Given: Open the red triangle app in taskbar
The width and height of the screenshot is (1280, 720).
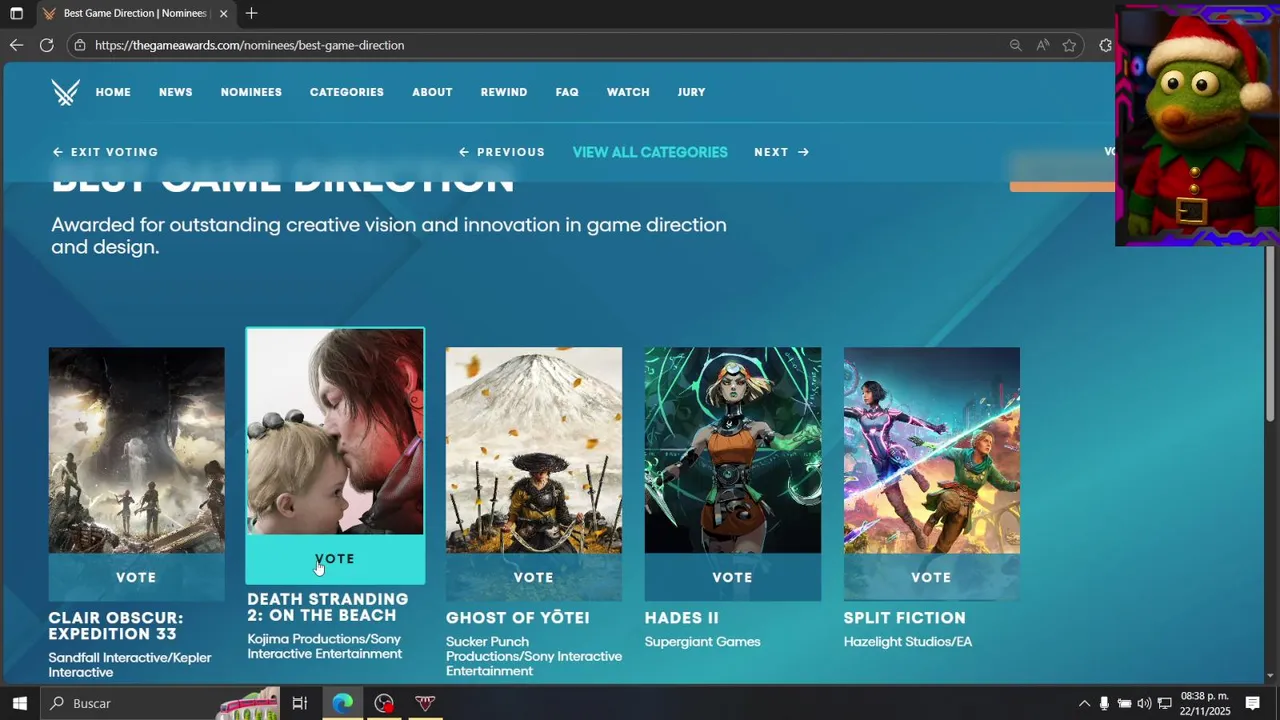Looking at the screenshot, I should [x=425, y=703].
